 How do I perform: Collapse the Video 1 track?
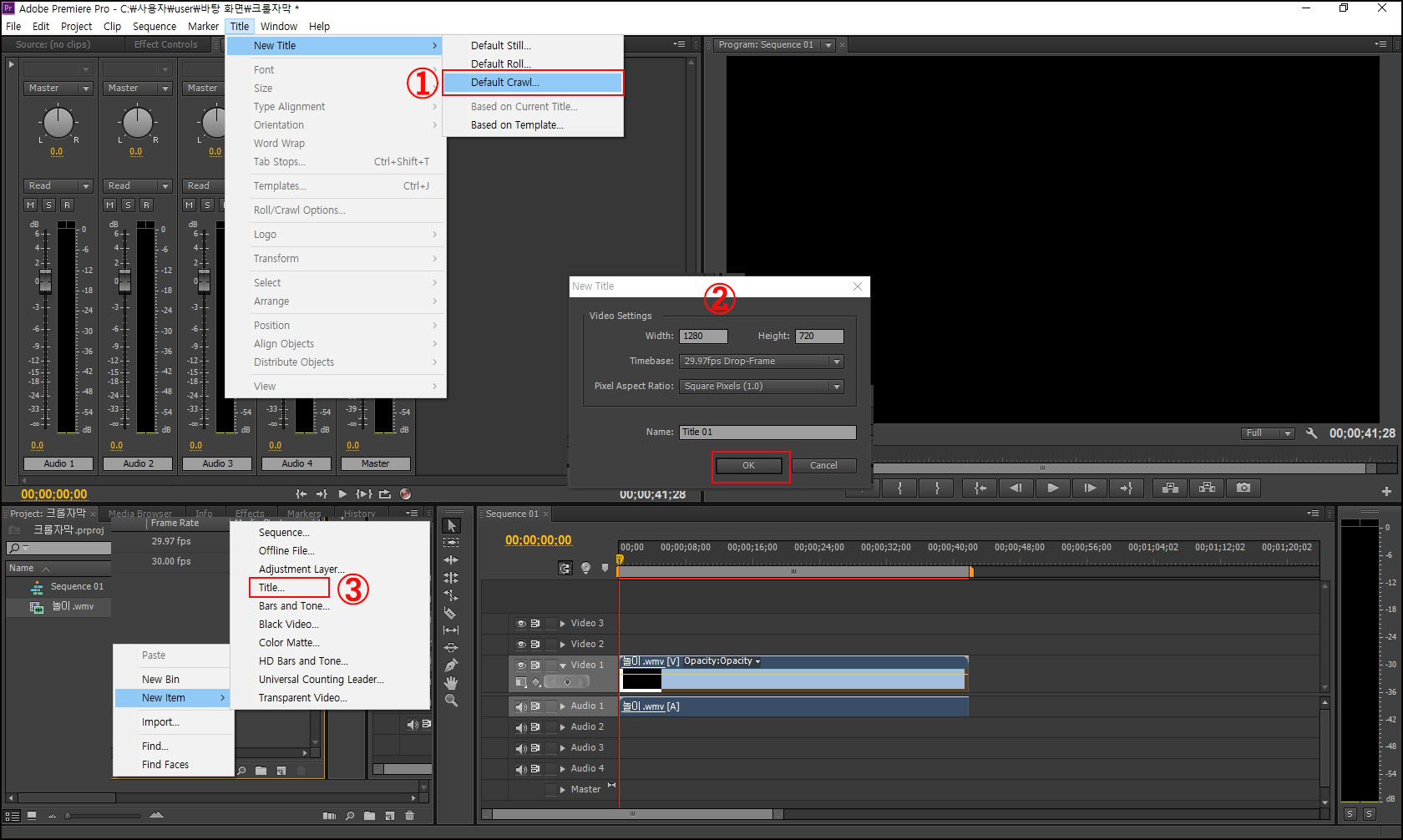click(563, 665)
